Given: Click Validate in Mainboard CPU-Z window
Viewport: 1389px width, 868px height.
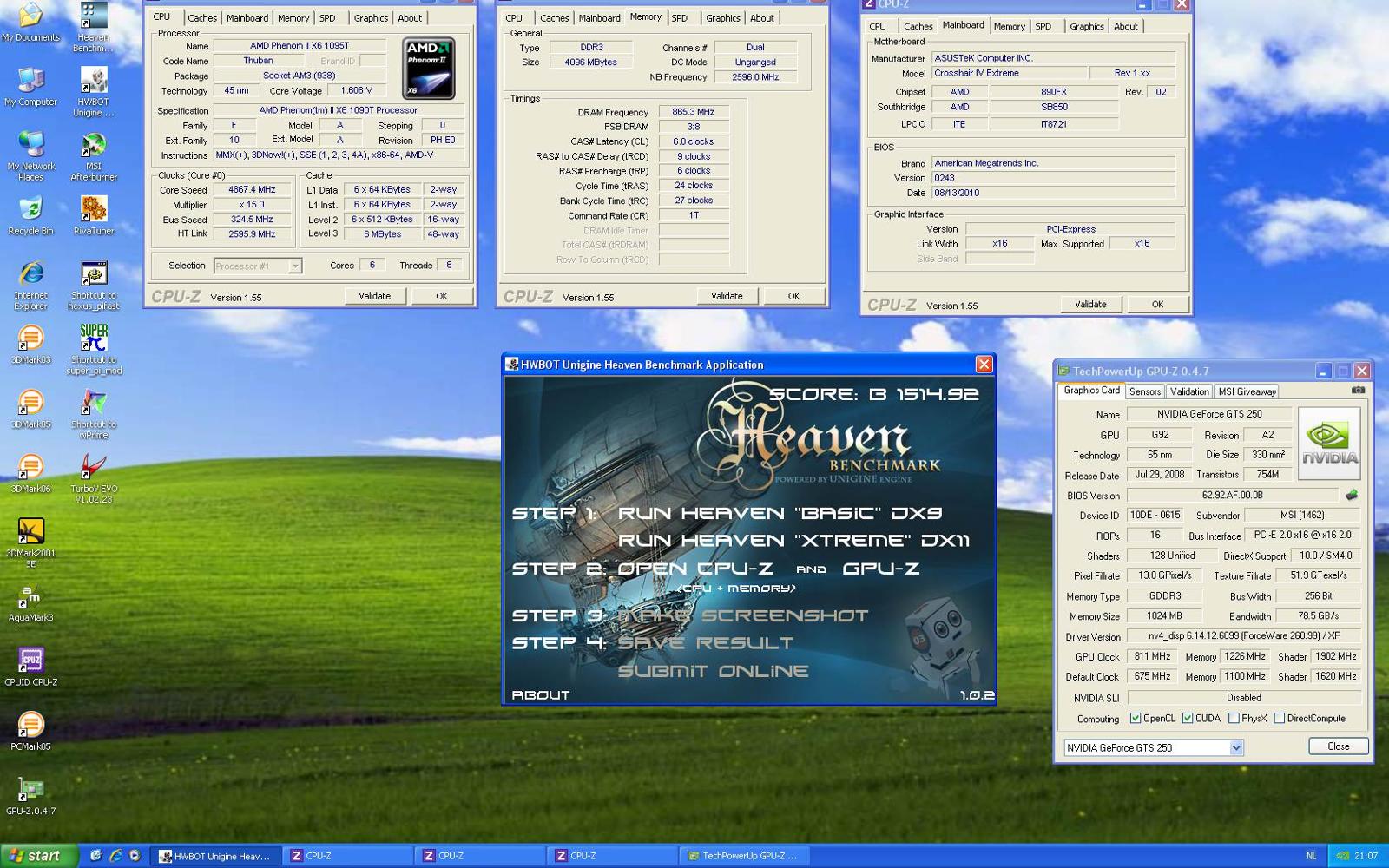Looking at the screenshot, I should click(x=1090, y=305).
